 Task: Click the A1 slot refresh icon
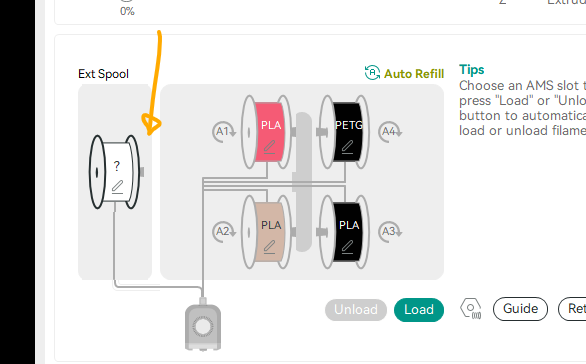click(224, 132)
